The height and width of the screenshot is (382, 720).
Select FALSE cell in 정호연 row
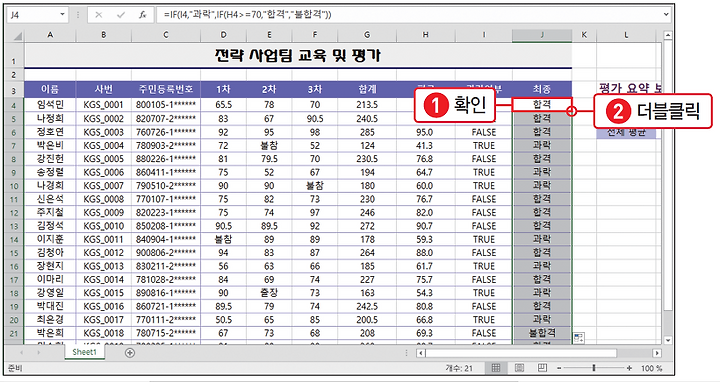click(484, 132)
